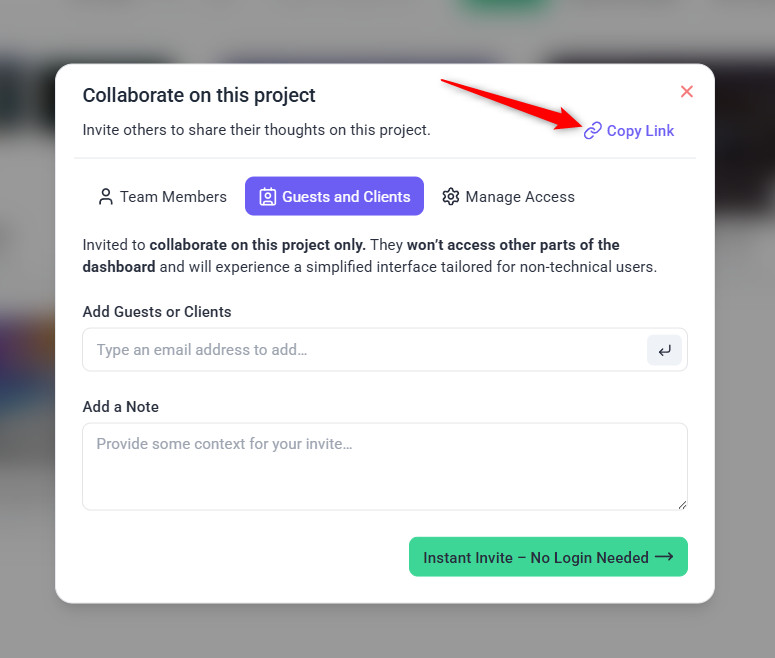This screenshot has height=658, width=775.
Task: Click the chain-link icon beside Copy Link
Action: [x=593, y=131]
